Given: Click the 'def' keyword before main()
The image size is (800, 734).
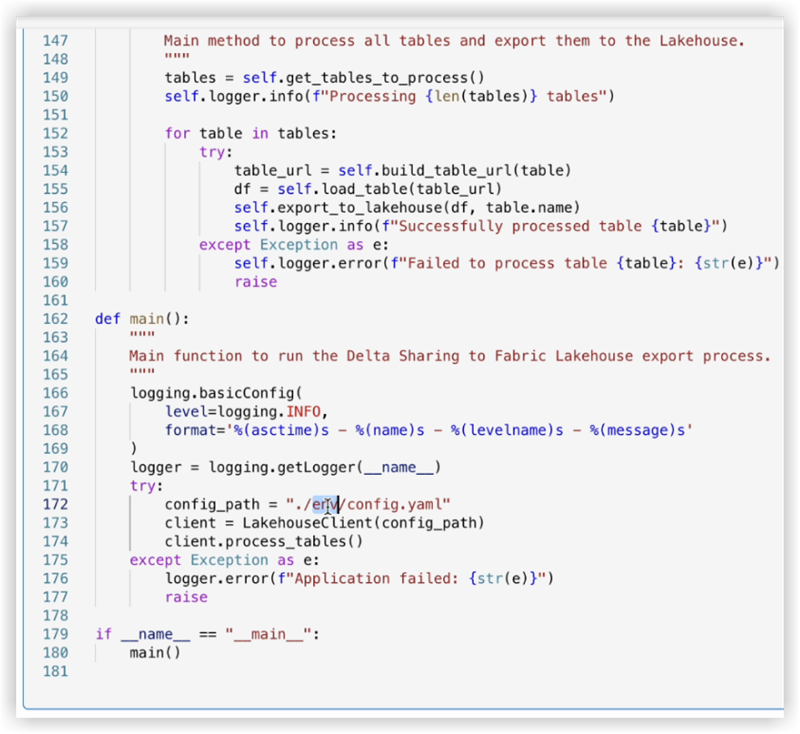Looking at the screenshot, I should (107, 319).
